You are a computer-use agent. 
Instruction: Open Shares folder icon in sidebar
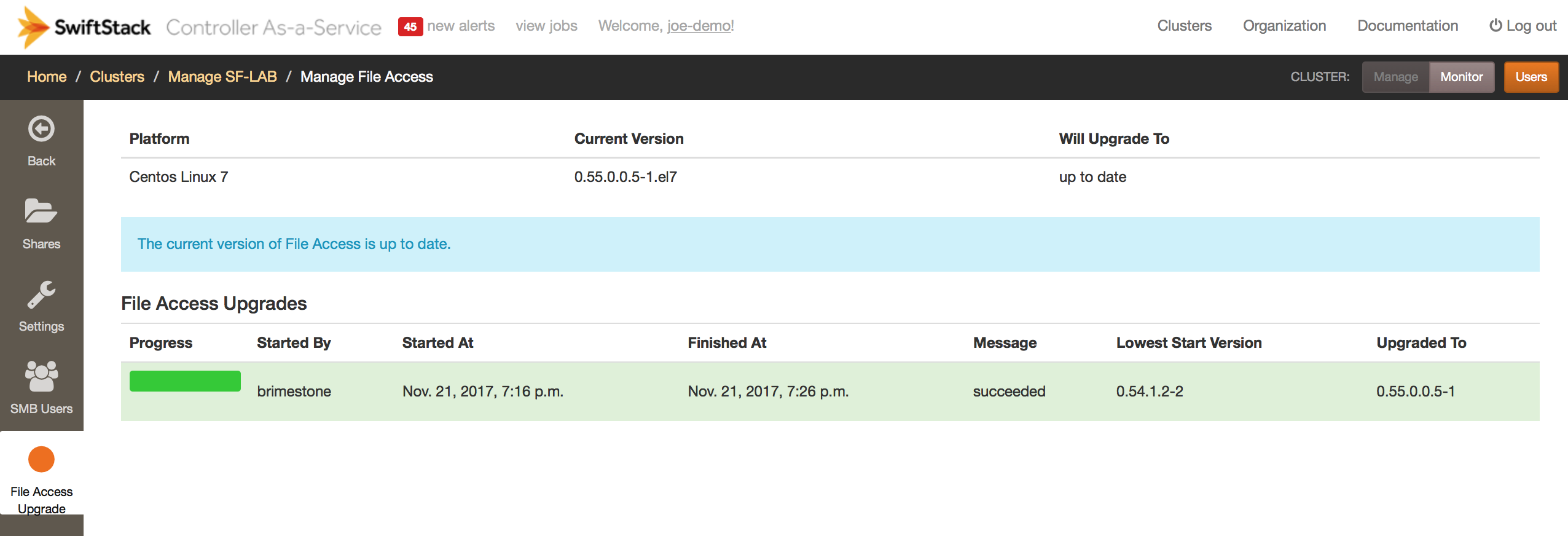click(x=41, y=211)
